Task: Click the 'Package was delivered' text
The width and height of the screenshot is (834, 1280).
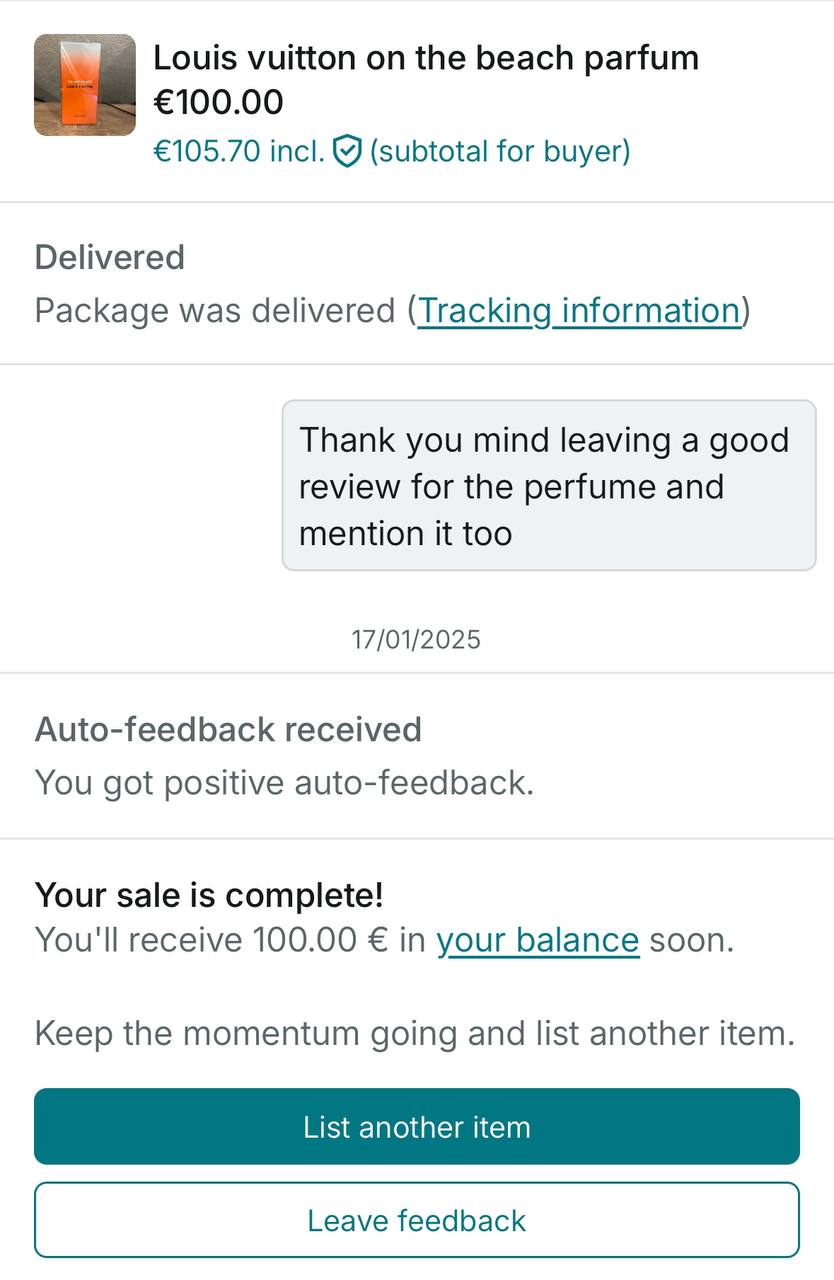Action: pyautogui.click(x=214, y=311)
